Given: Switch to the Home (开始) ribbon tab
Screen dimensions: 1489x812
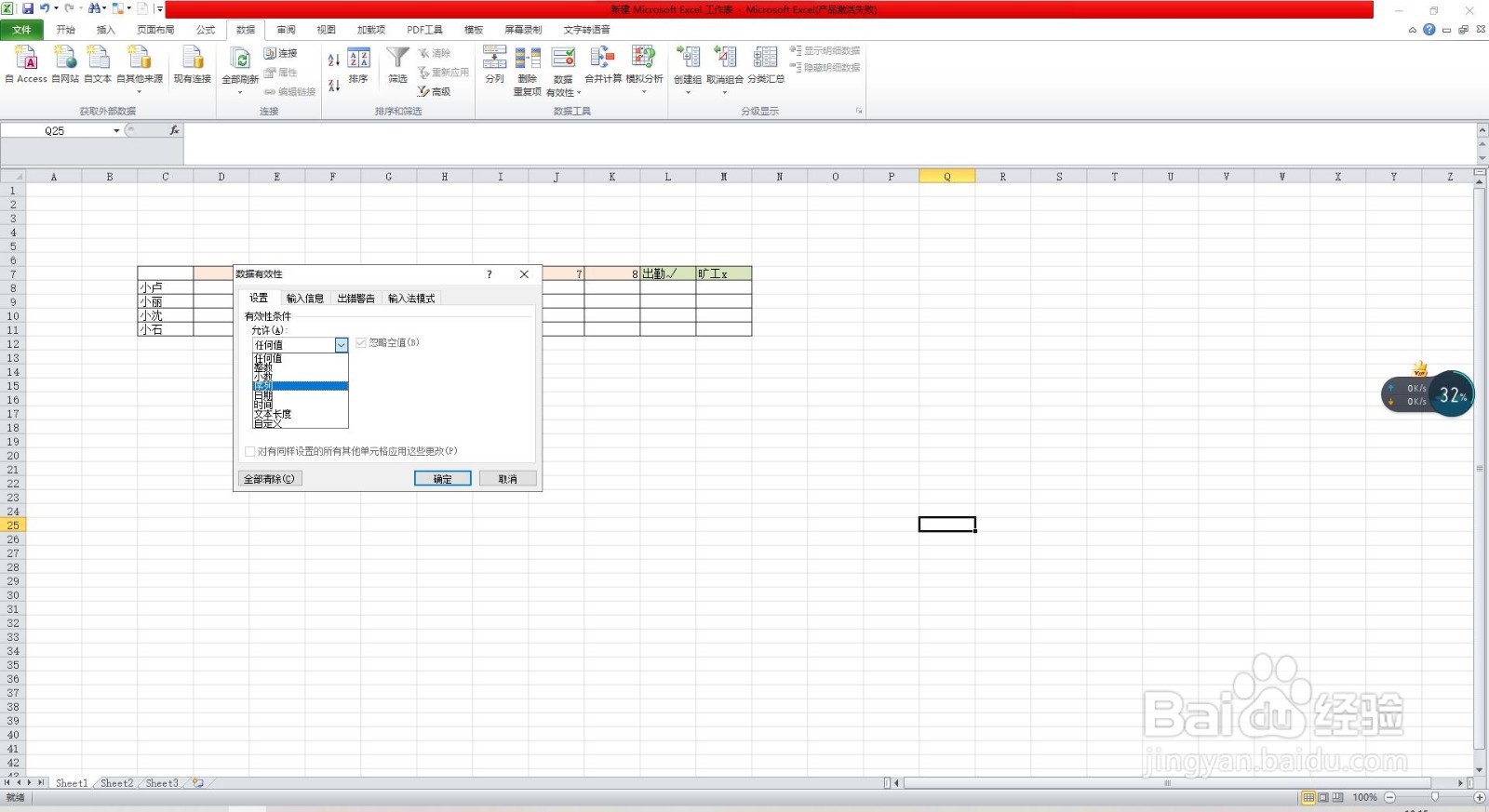Looking at the screenshot, I should [x=65, y=30].
